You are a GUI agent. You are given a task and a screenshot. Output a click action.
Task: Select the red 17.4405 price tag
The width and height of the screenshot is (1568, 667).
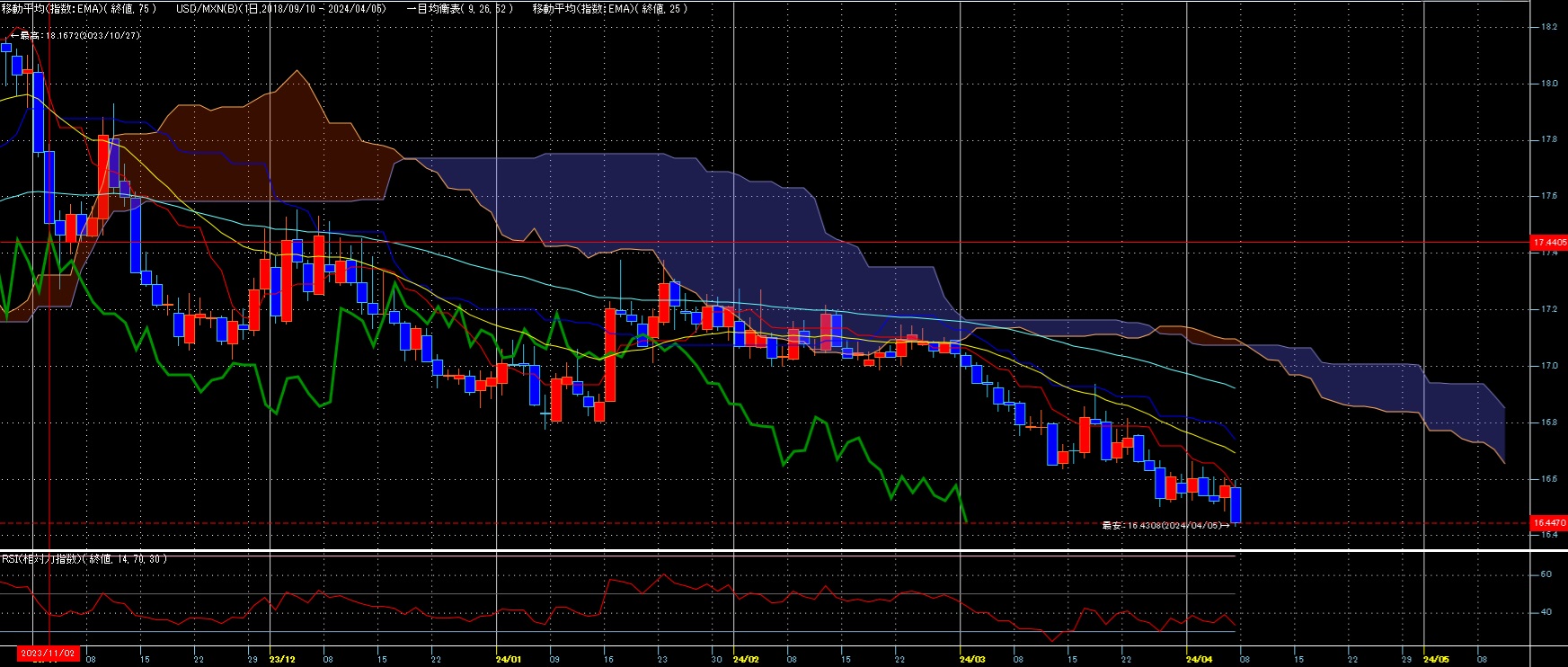pyautogui.click(x=1549, y=243)
